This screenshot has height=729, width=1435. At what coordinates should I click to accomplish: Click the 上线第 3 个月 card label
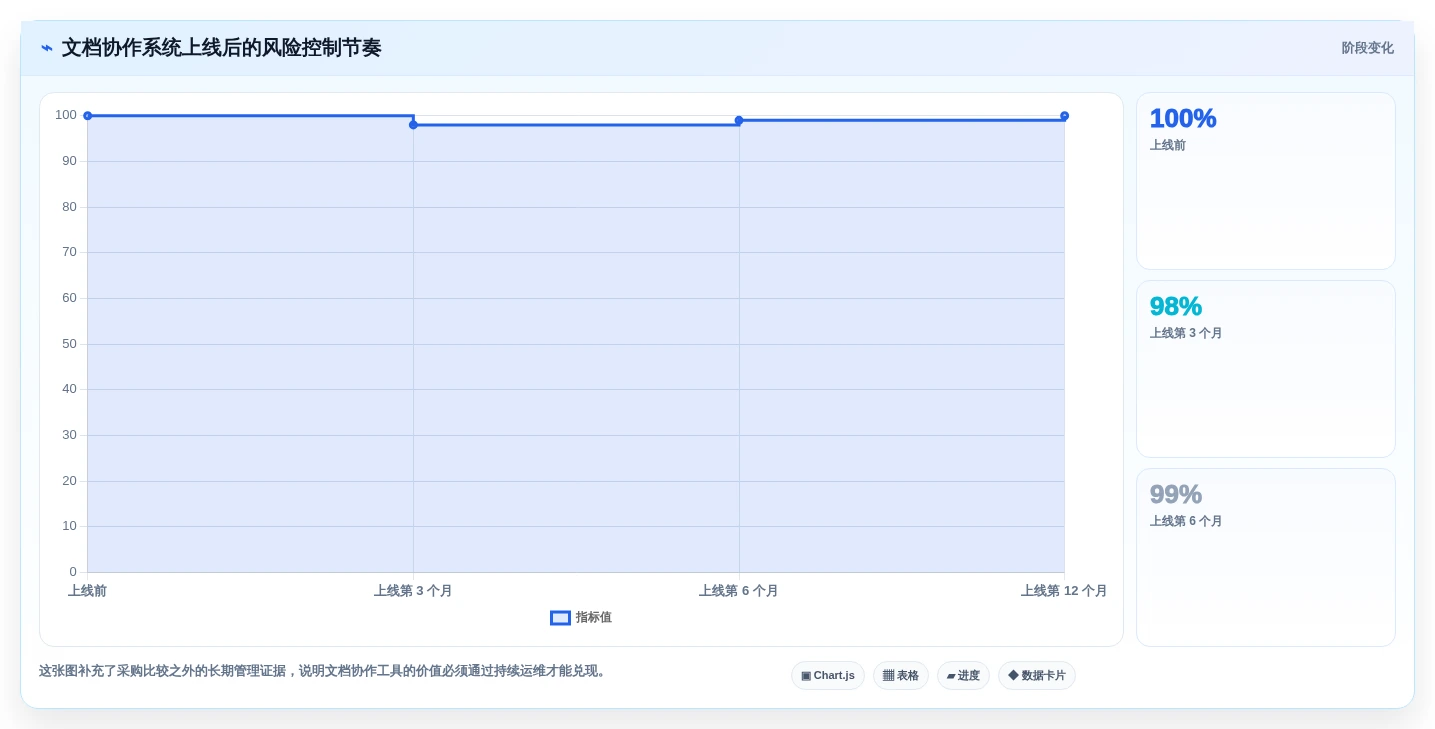point(1186,333)
